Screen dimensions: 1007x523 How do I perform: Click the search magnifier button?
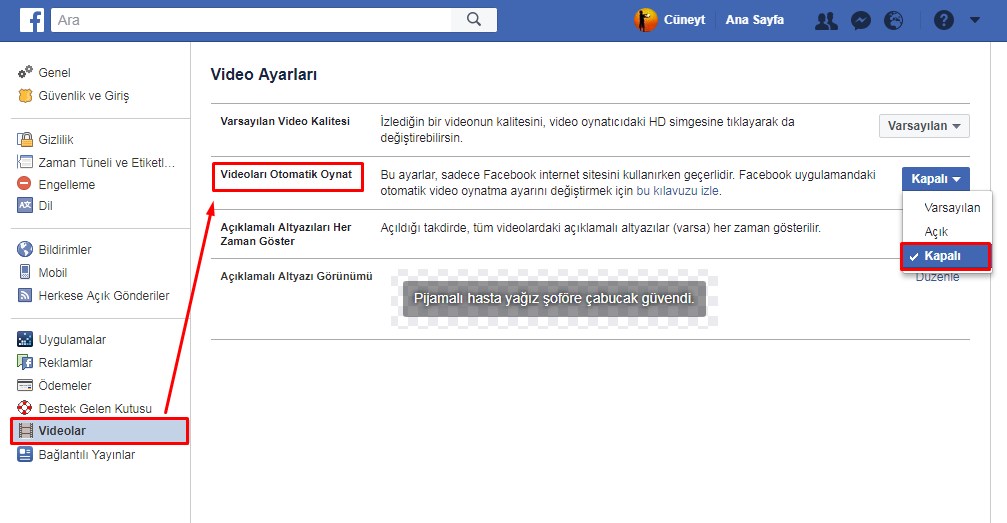click(474, 20)
